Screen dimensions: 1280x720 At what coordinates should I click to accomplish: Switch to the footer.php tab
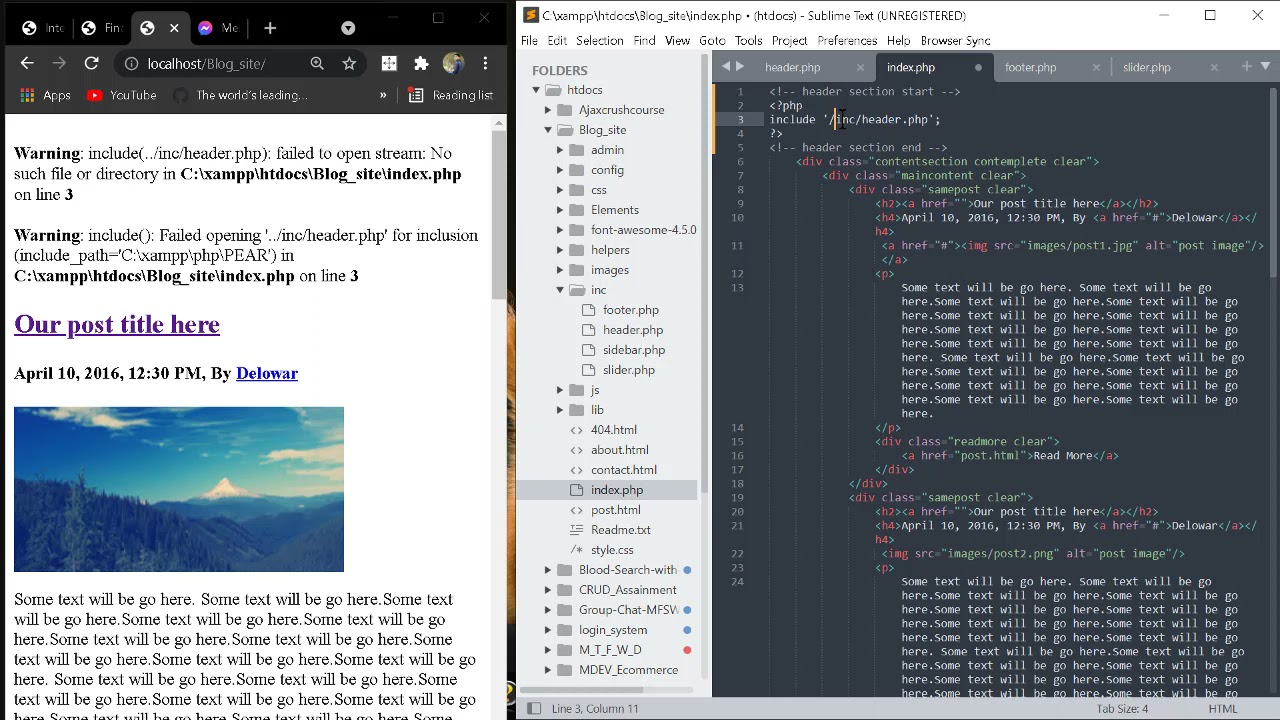[1030, 67]
